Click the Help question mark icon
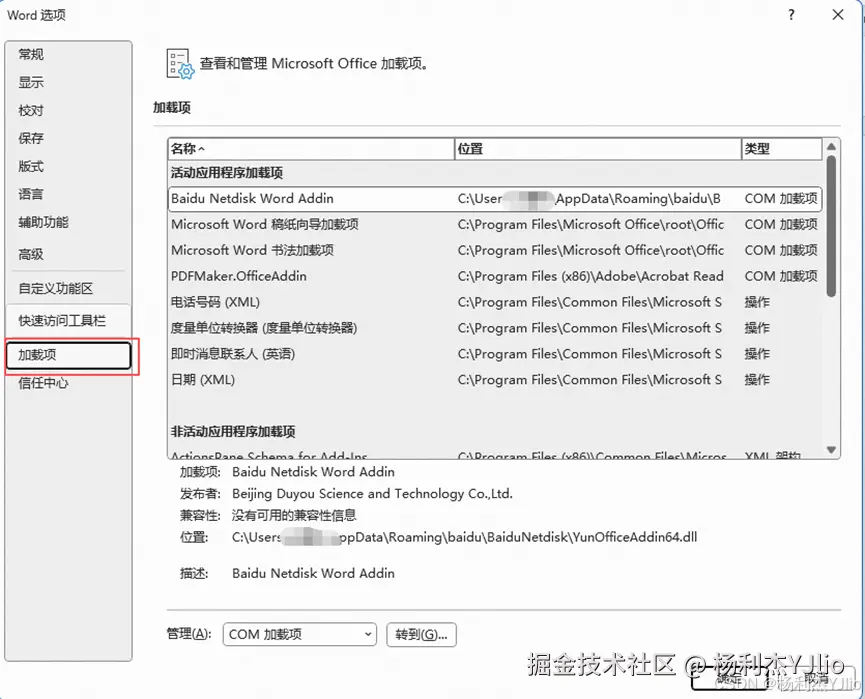Image resolution: width=865 pixels, height=699 pixels. tap(792, 15)
